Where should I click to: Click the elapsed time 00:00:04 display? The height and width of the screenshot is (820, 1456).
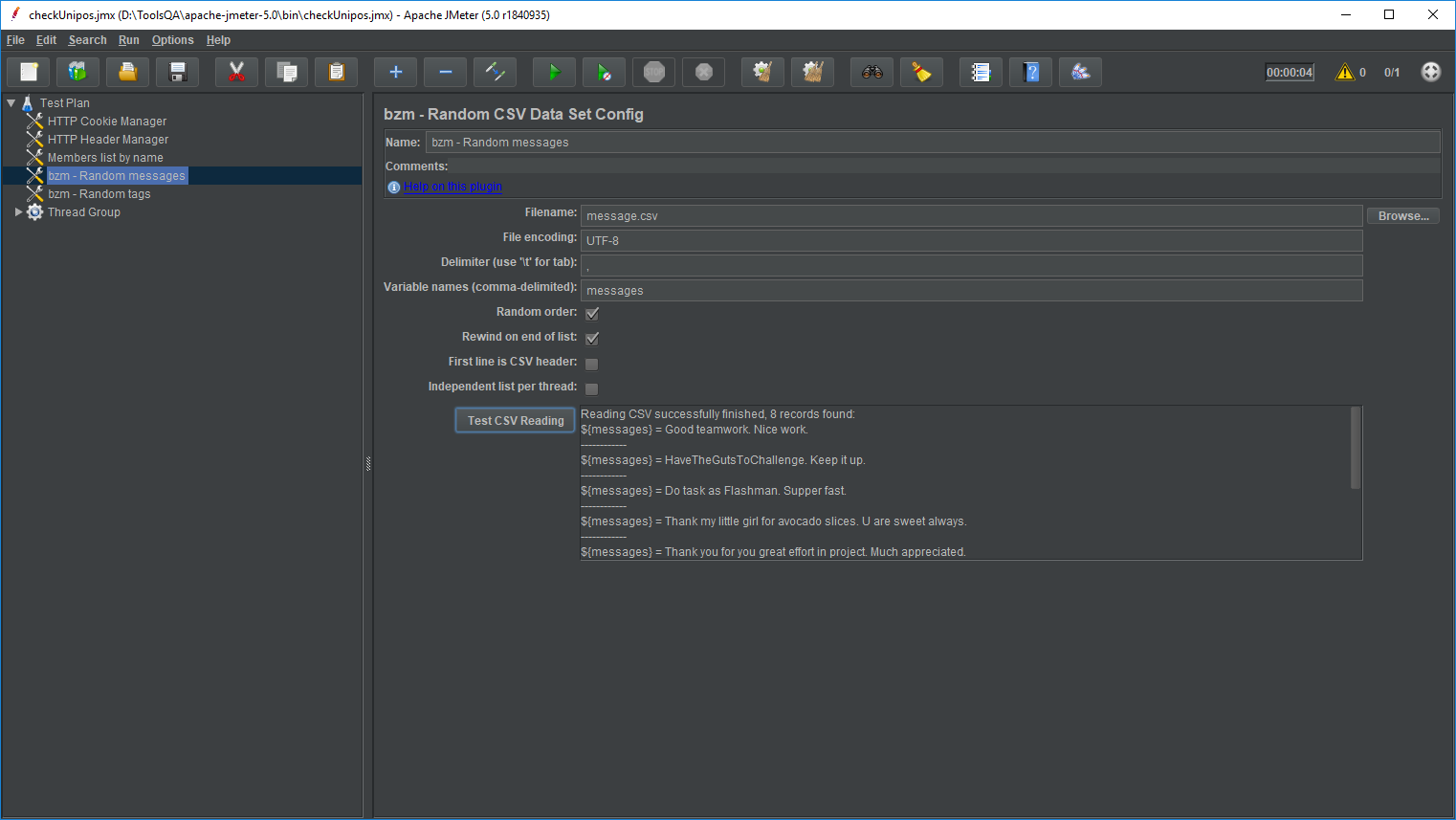click(1290, 72)
